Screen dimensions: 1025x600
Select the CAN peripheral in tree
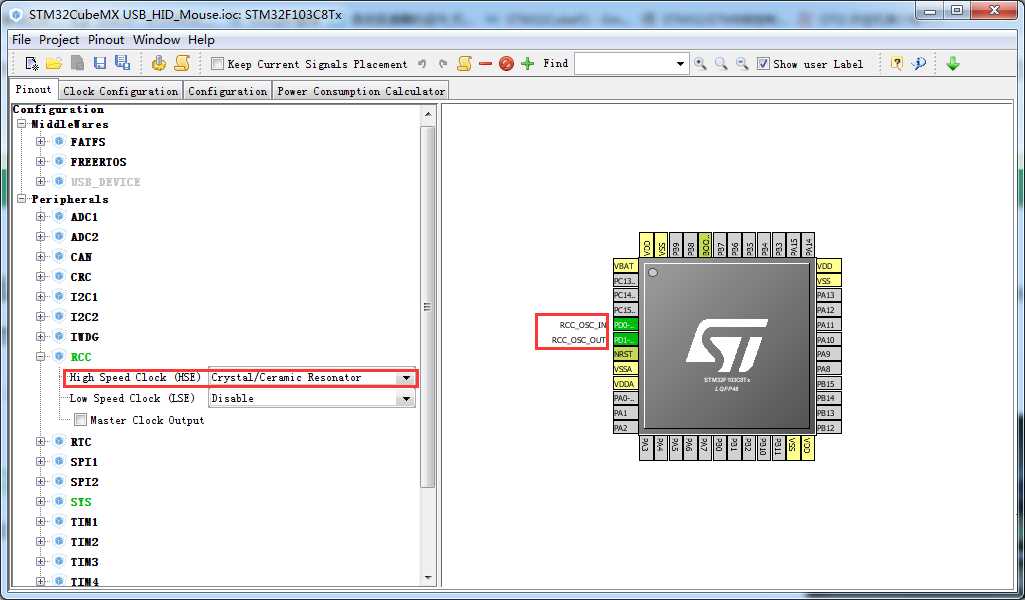81,257
